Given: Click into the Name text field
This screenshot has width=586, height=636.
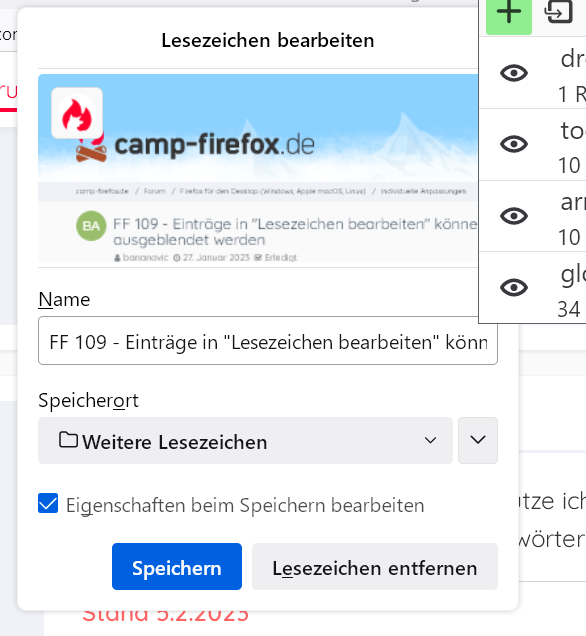Looking at the screenshot, I should [268, 341].
